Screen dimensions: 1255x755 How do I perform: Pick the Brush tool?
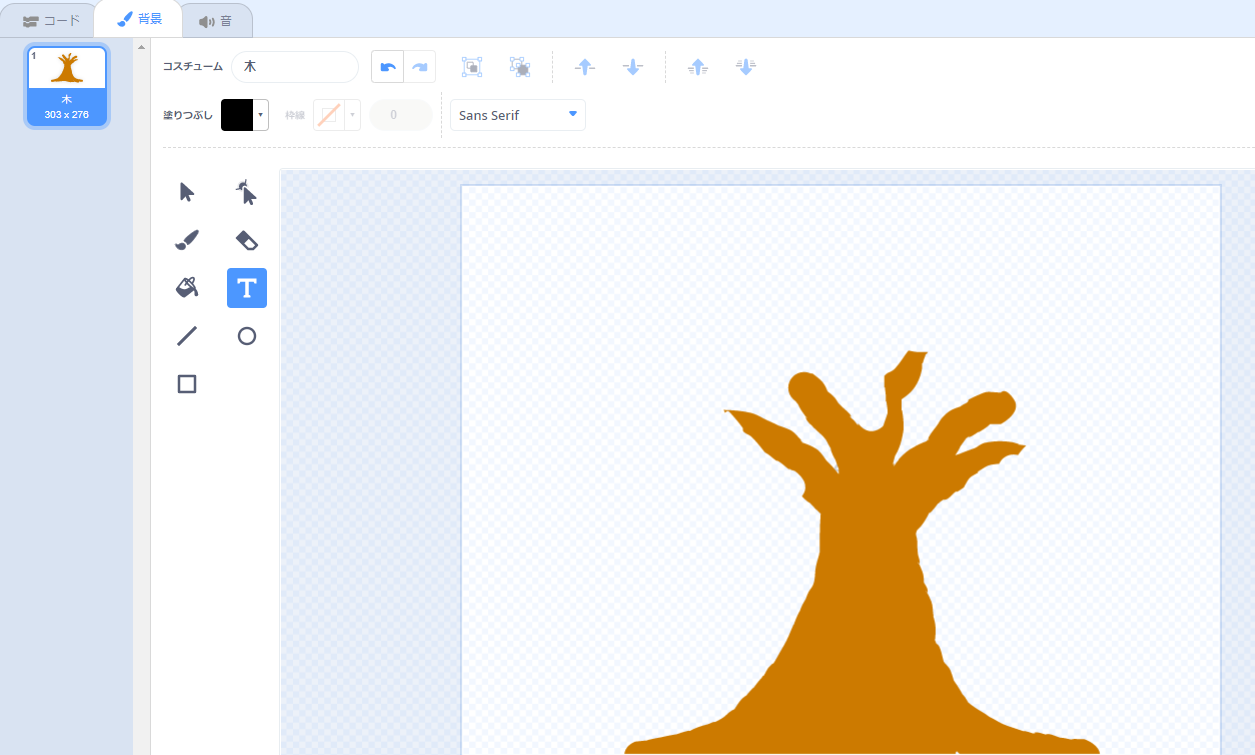tap(187, 240)
